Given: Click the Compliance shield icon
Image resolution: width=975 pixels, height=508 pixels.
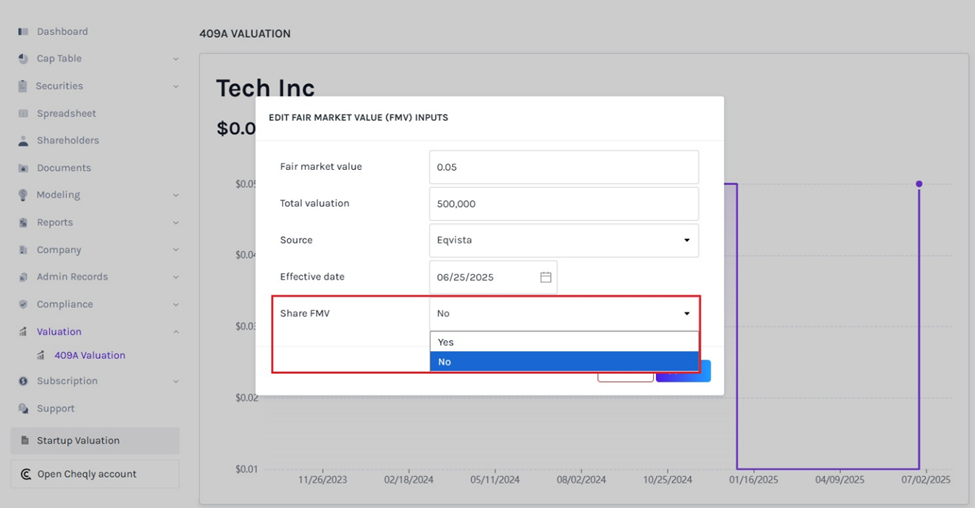Looking at the screenshot, I should tap(23, 305).
